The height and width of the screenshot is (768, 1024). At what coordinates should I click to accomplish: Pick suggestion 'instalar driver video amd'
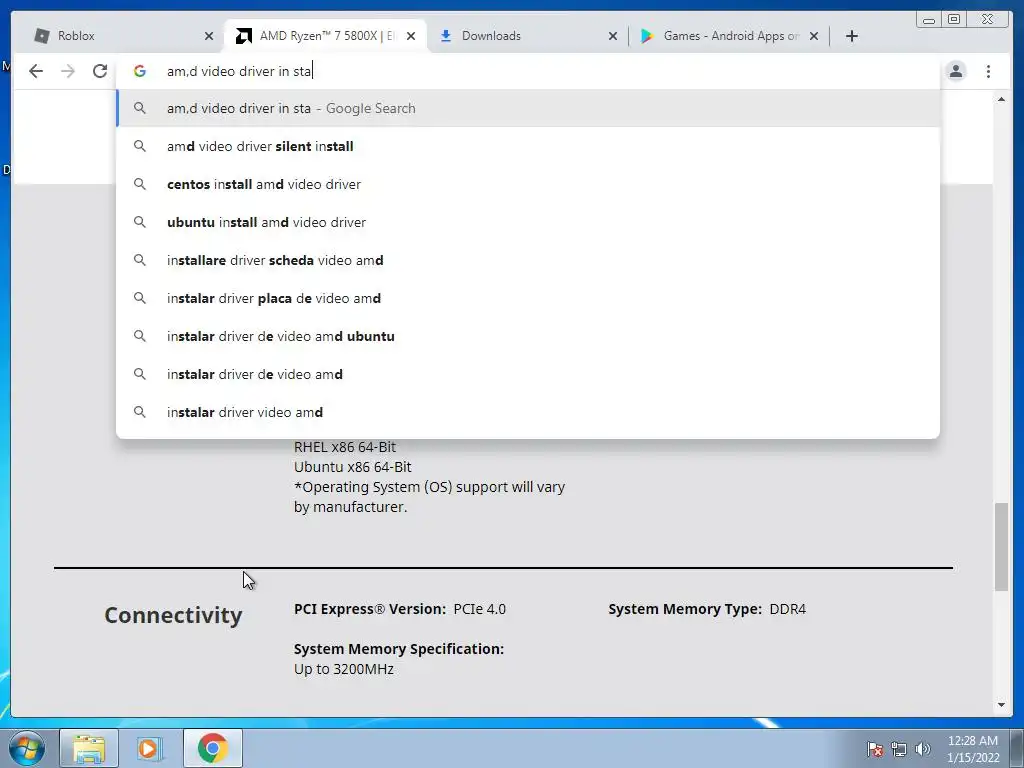coord(528,412)
